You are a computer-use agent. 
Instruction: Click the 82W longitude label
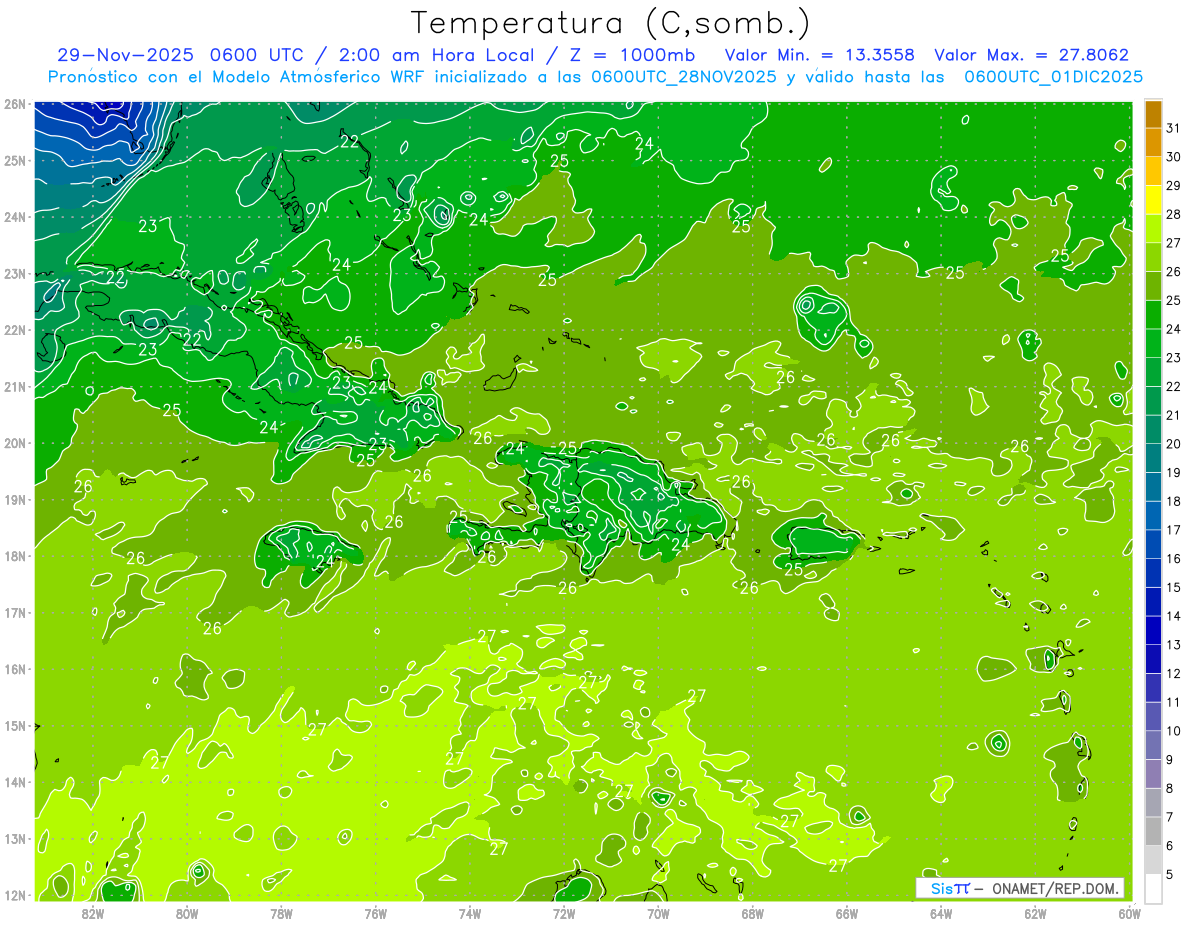pyautogui.click(x=93, y=913)
